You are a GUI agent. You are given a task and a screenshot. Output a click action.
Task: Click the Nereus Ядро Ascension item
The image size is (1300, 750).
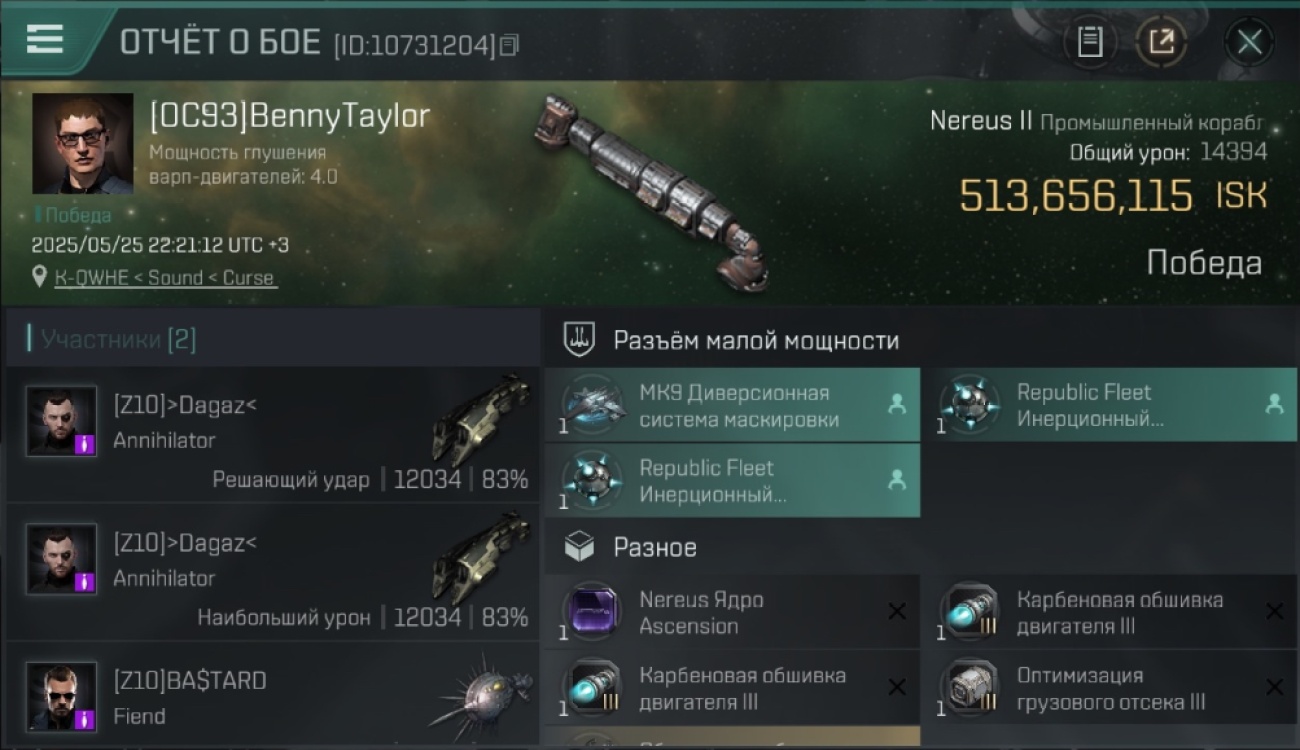[732, 612]
